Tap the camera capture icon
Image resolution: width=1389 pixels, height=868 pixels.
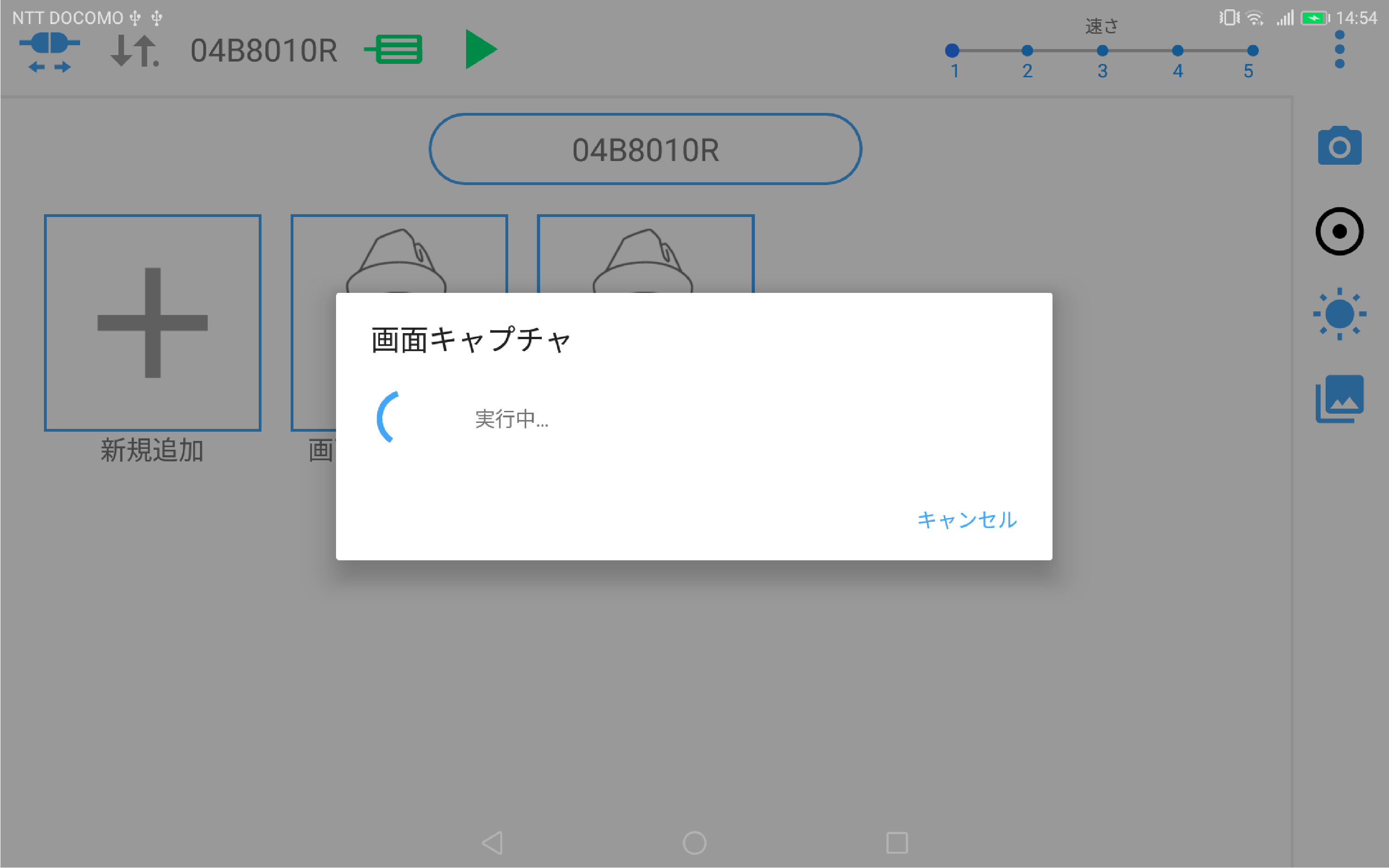click(1339, 146)
